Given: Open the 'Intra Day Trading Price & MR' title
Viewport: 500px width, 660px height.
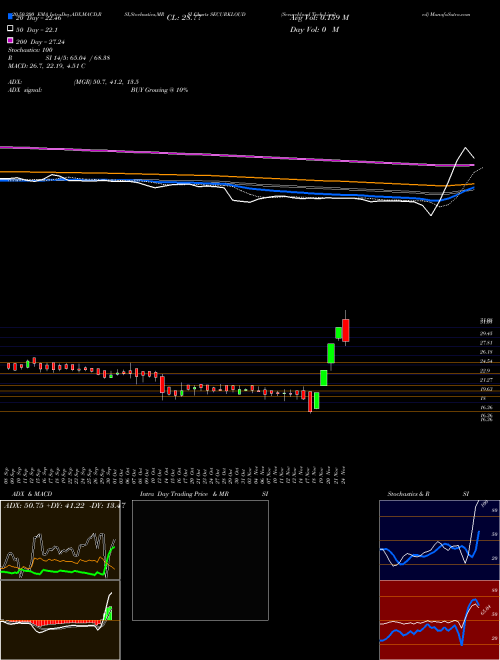Looking at the screenshot, I should click(184, 494).
